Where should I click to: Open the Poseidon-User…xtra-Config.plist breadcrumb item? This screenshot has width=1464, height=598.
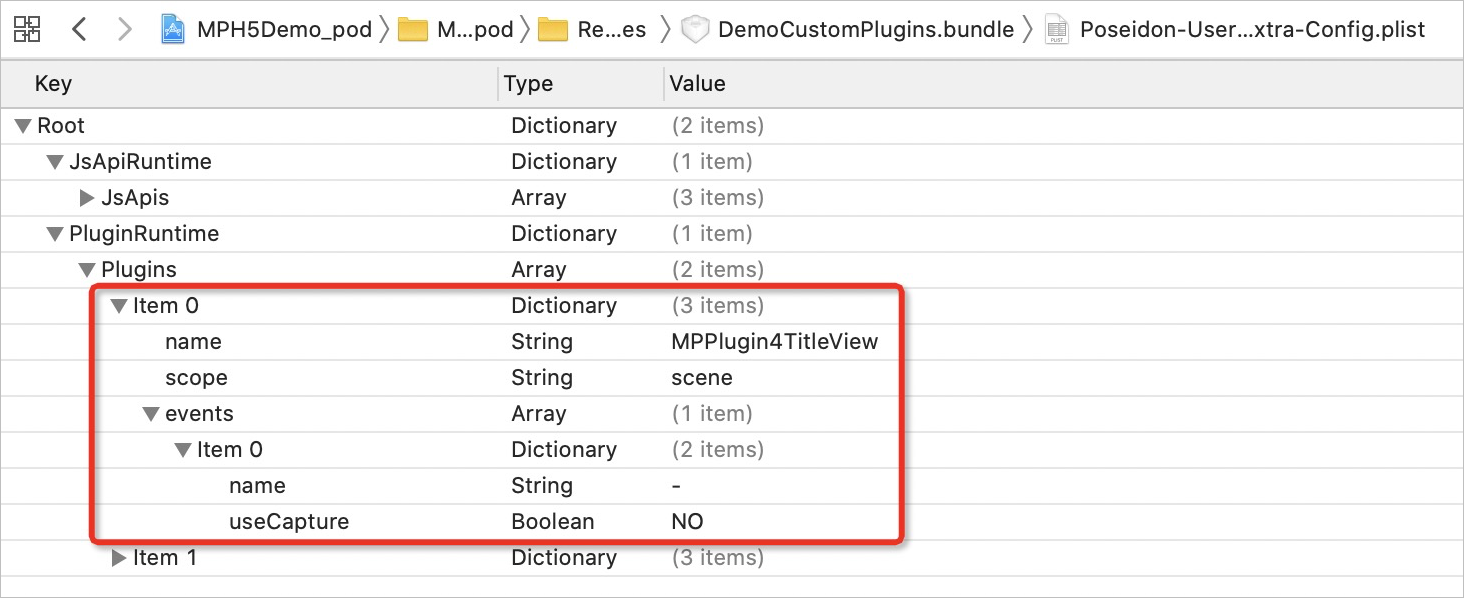(1252, 30)
